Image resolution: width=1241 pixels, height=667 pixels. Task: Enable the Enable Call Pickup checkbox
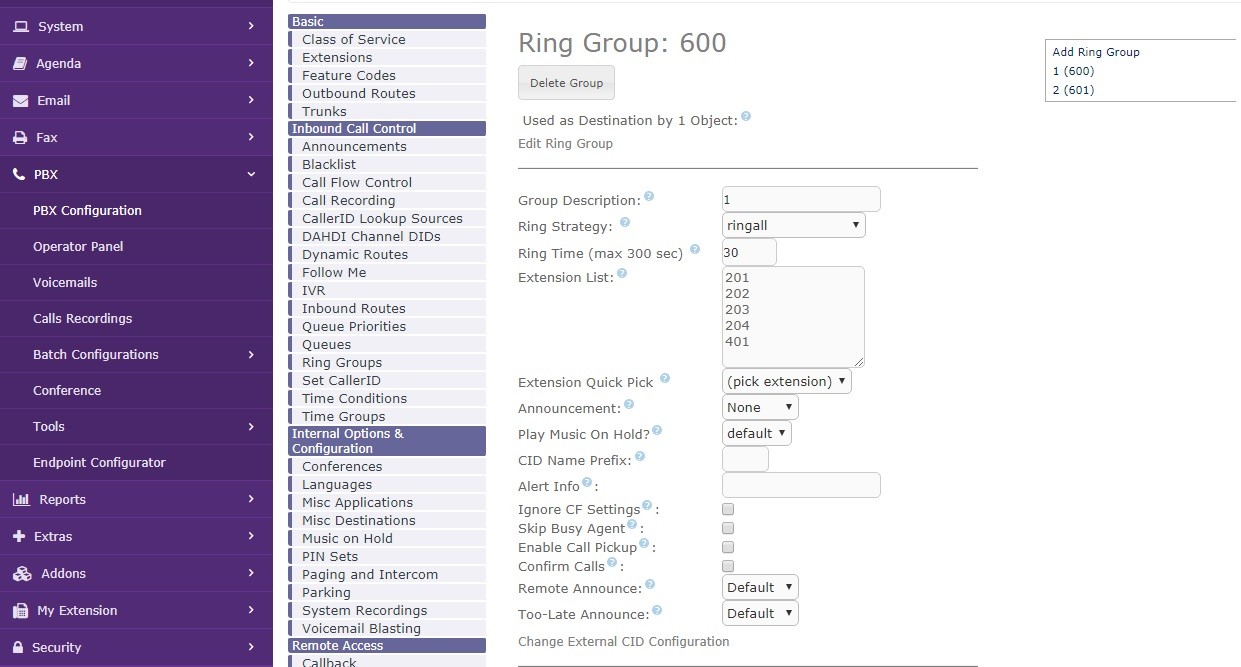[x=728, y=548]
